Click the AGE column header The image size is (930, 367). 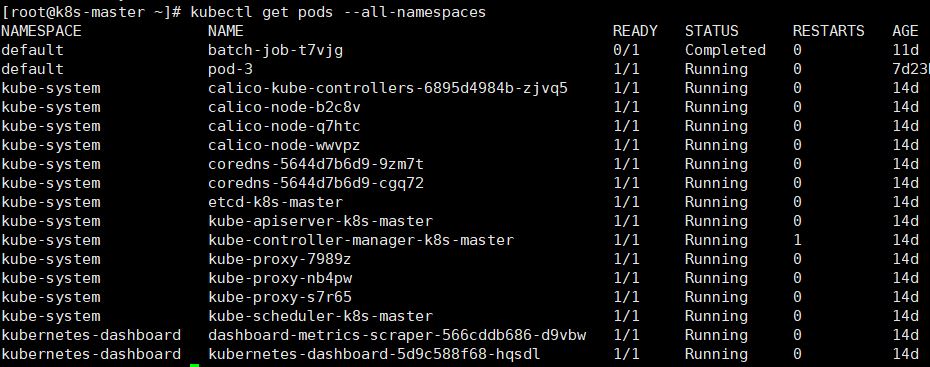pos(906,31)
